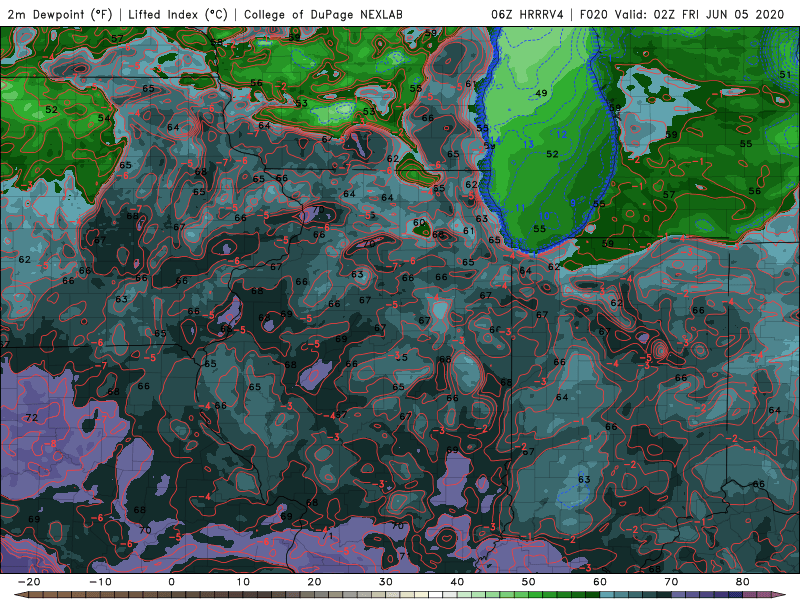Click the '30' color scale label
The image size is (800, 600).
(386, 582)
